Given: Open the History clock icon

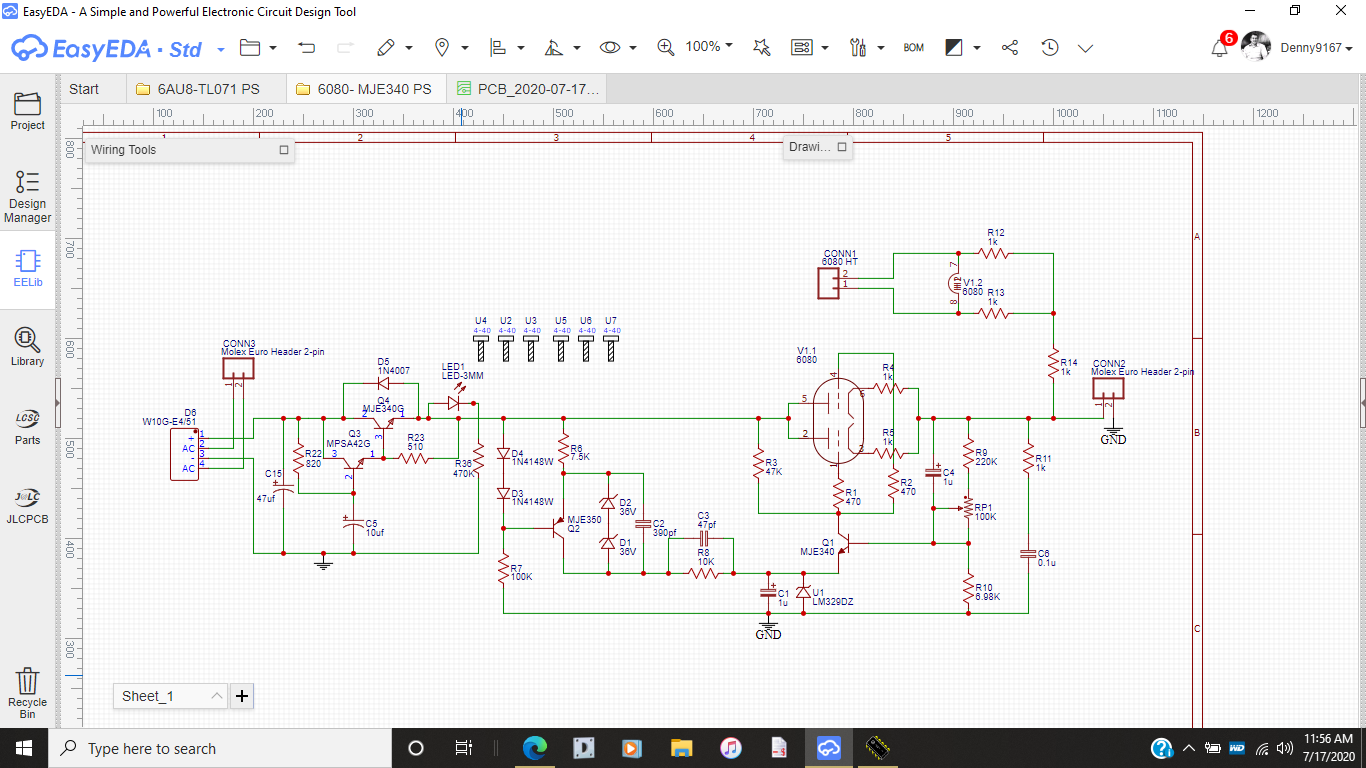Looking at the screenshot, I should tap(1049, 47).
